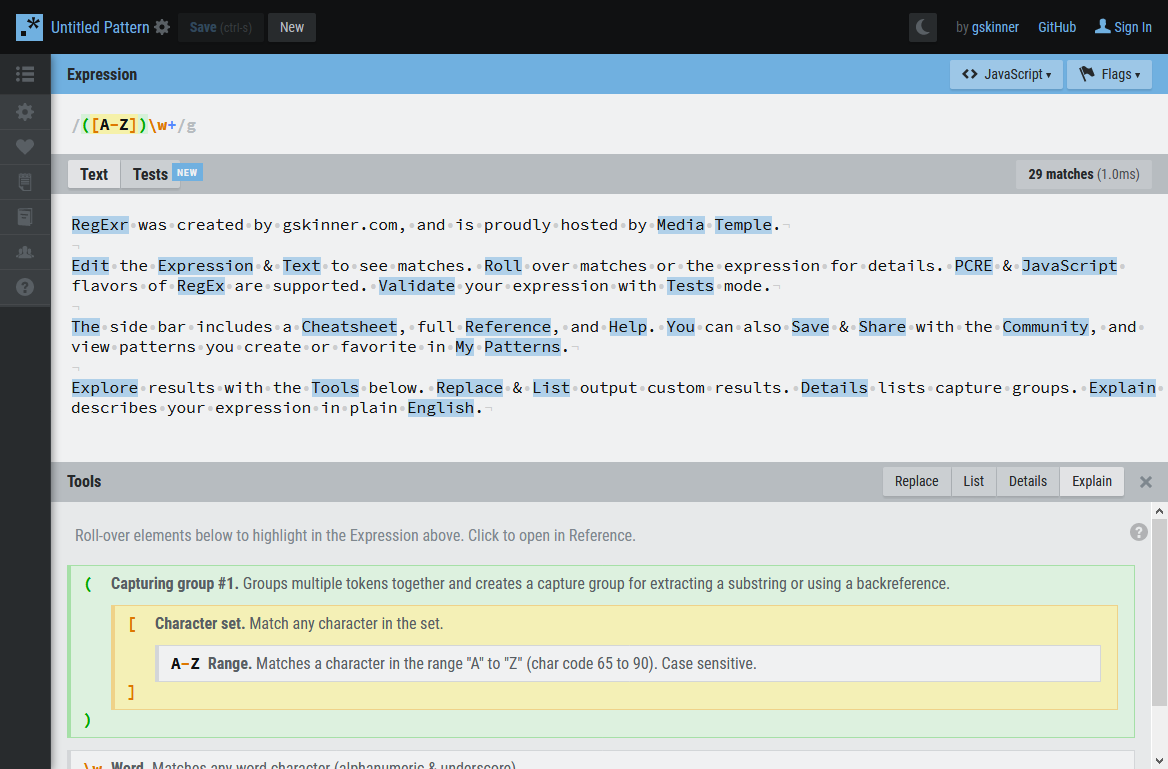The height and width of the screenshot is (769, 1168).
Task: Click the highlighted match 'PCRE' in text
Action: 974,266
